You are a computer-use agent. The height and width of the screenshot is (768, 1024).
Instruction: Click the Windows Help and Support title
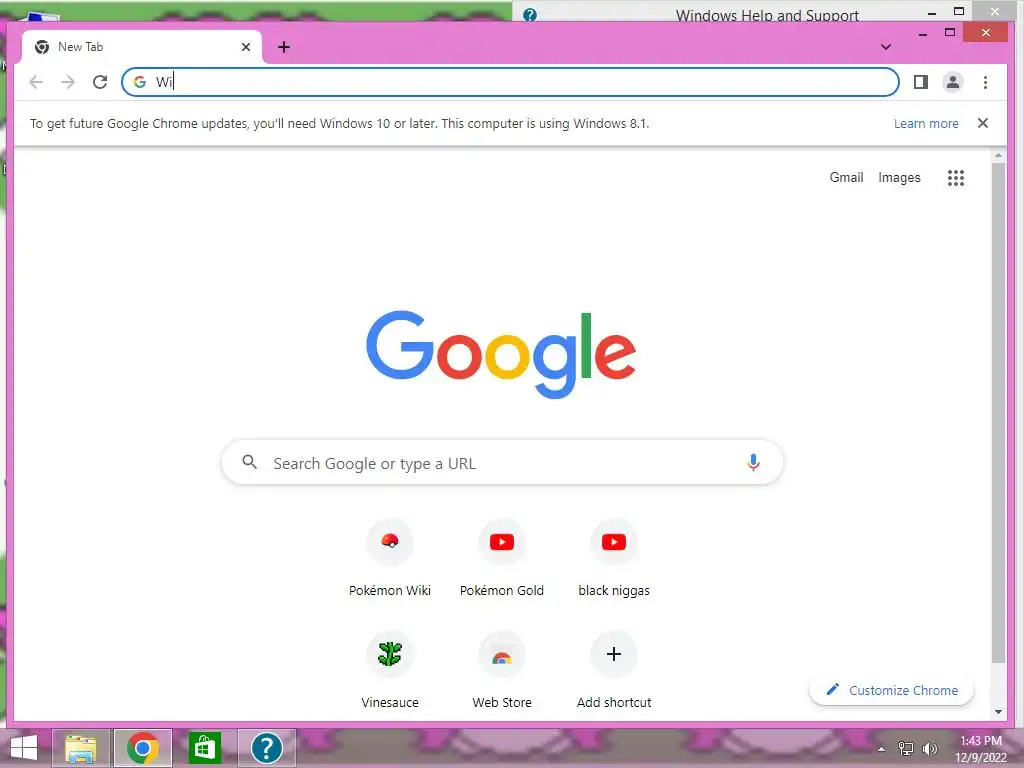click(x=767, y=15)
